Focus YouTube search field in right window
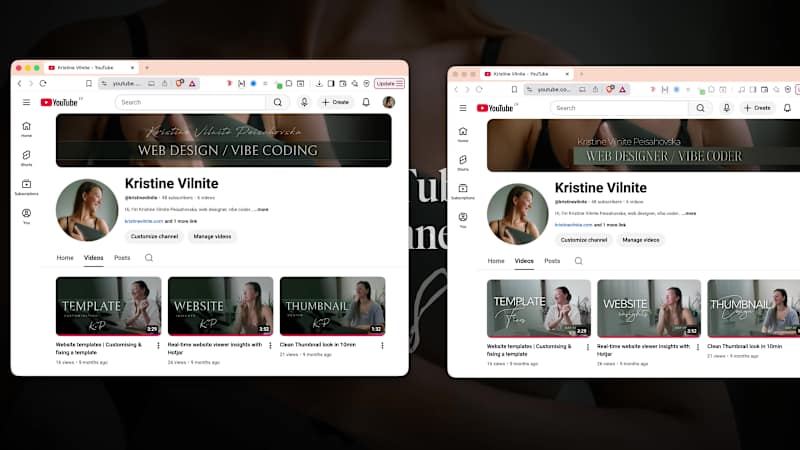 [x=620, y=108]
